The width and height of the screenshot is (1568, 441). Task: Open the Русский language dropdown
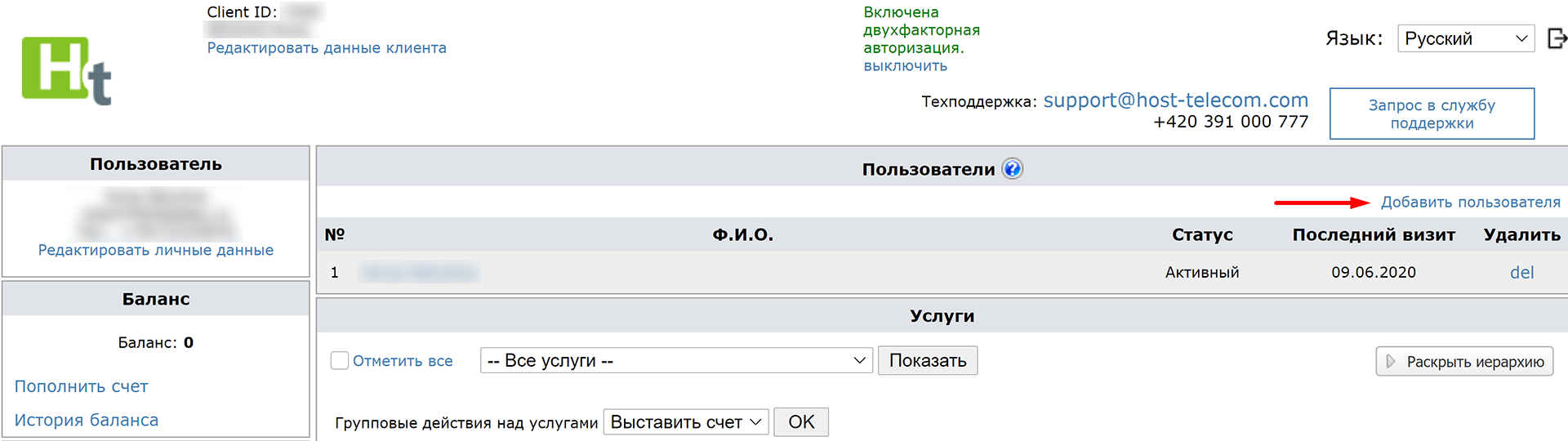[x=1466, y=38]
